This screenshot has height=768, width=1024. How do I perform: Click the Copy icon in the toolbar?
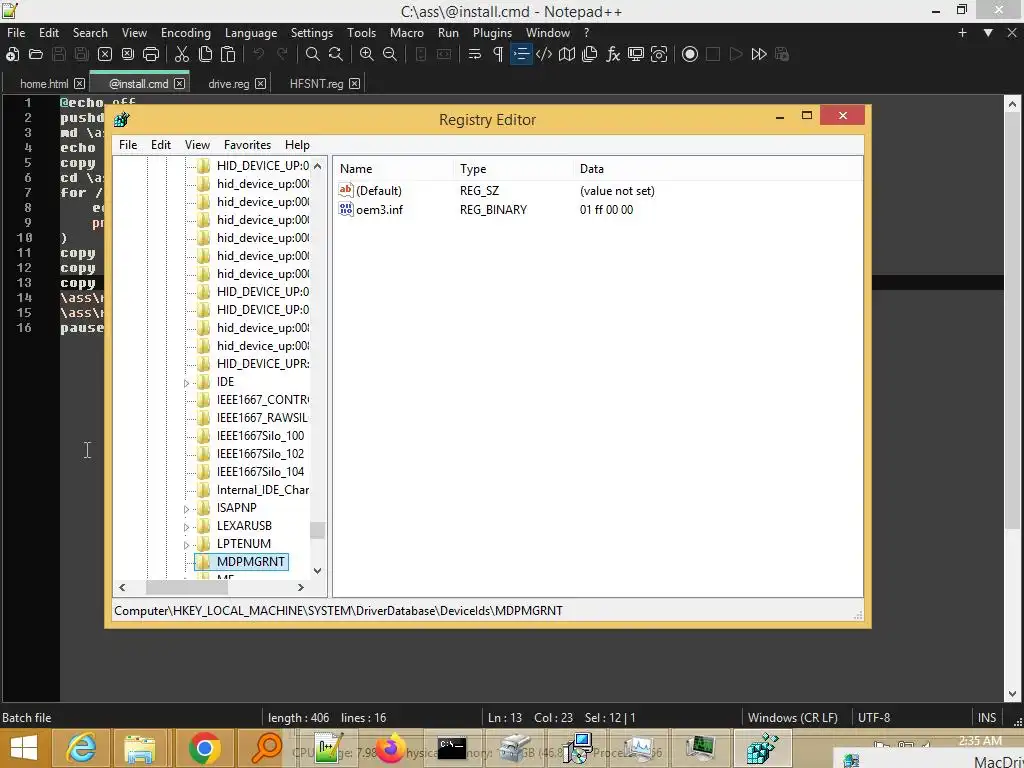pyautogui.click(x=205, y=54)
